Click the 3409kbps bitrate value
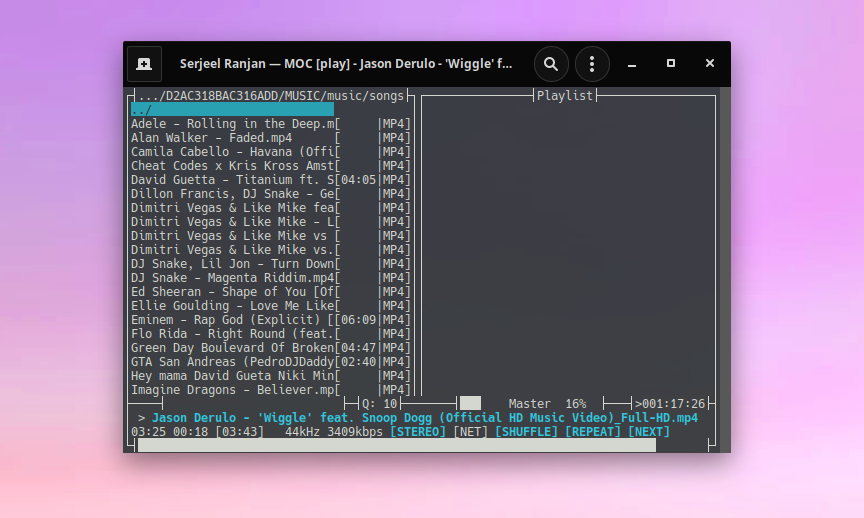This screenshot has height=518, width=864. pos(355,431)
